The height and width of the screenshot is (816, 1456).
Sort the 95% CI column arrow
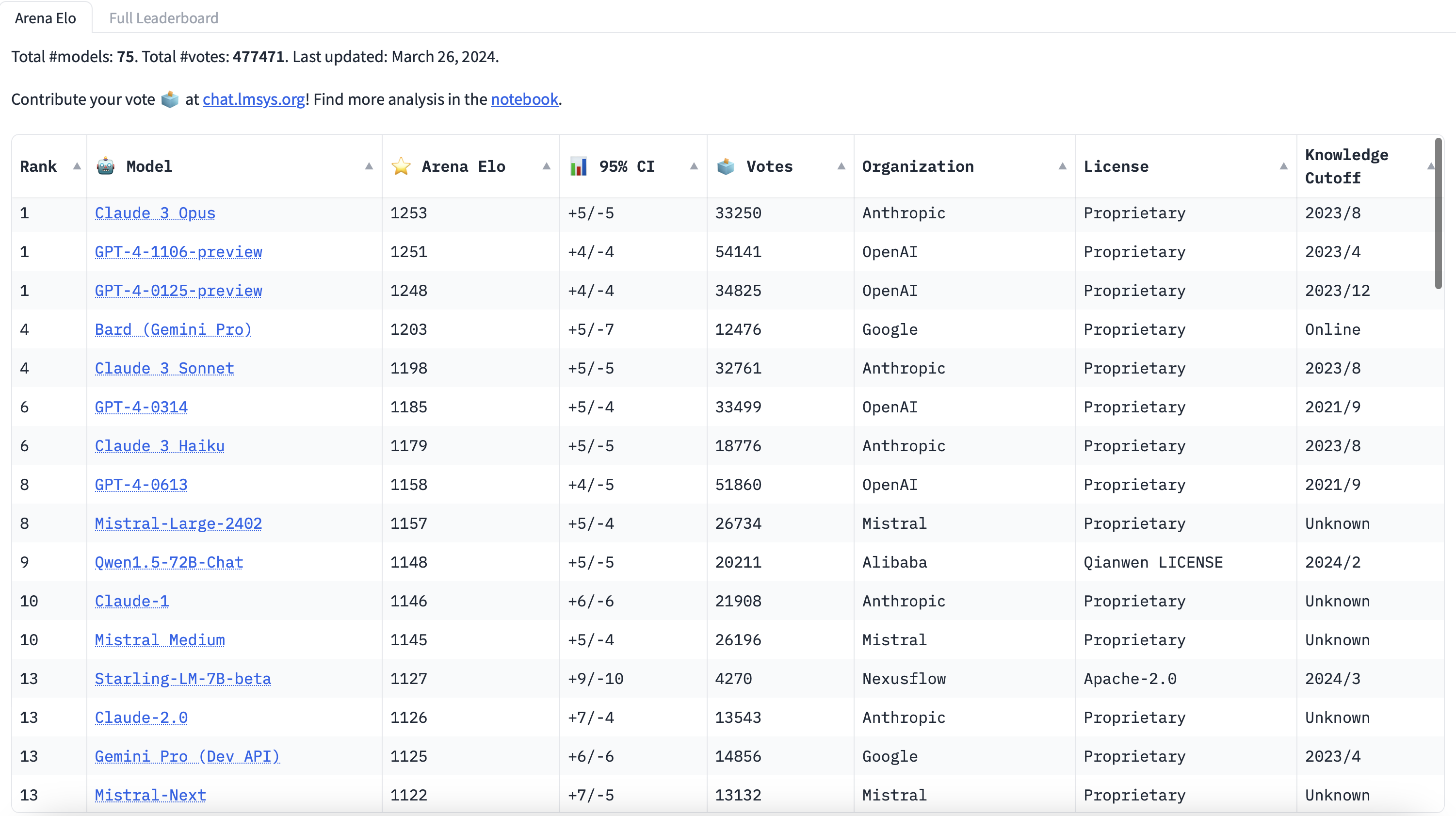click(x=694, y=166)
